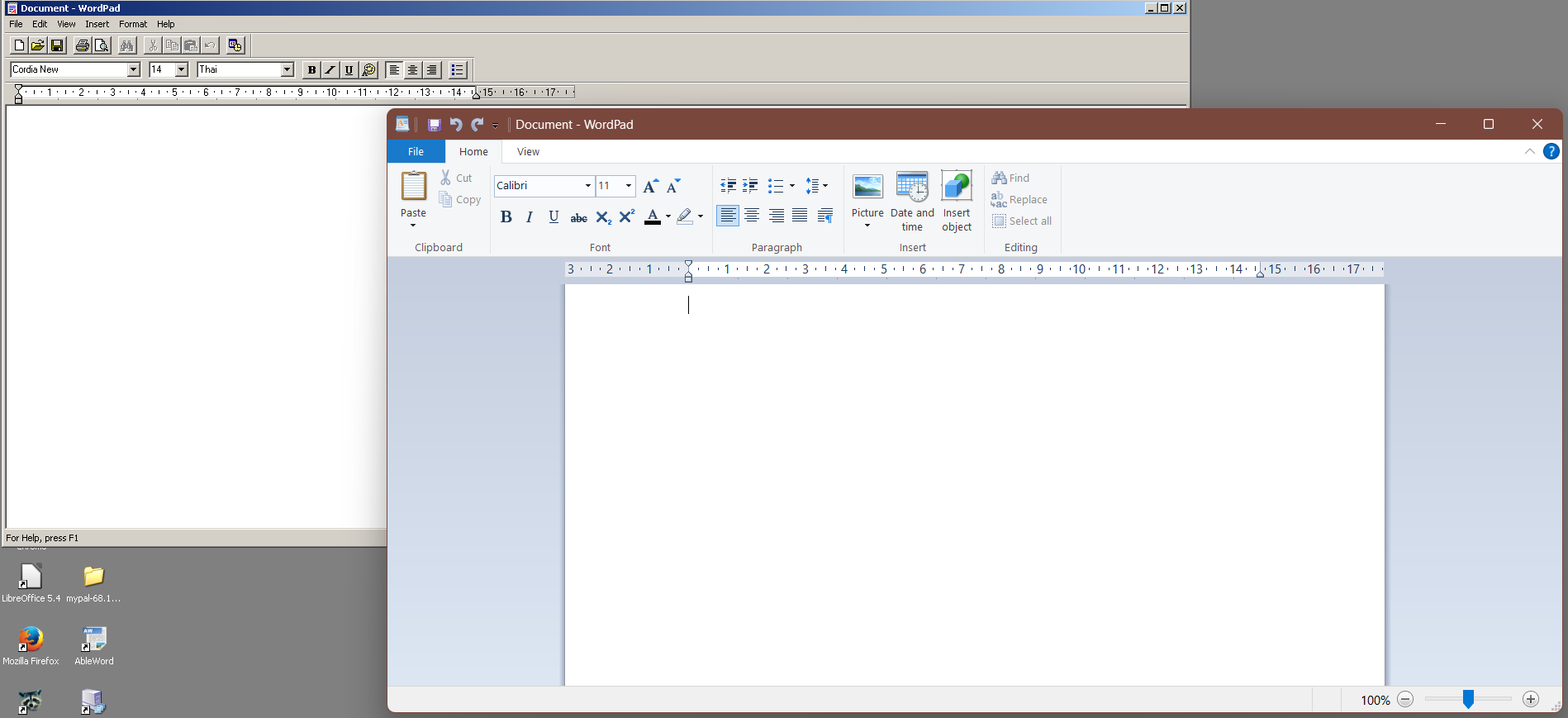1568x718 pixels.
Task: Apply Subscript formatting in ribbon
Action: pos(603,217)
